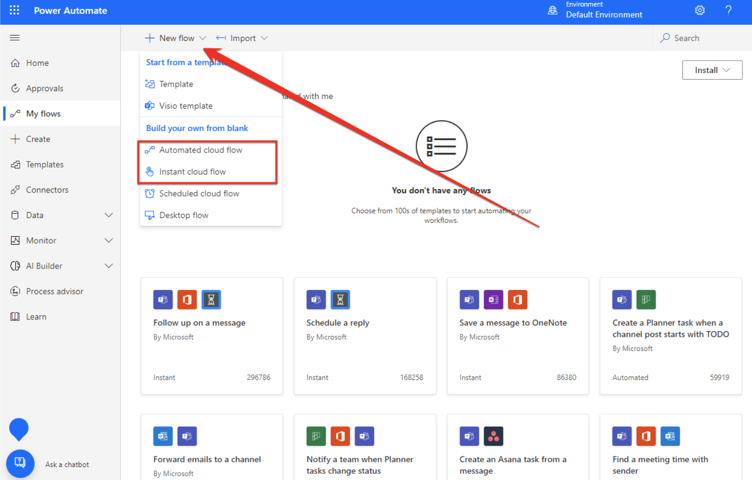752x480 pixels.
Task: Select Template from the menu
Action: click(211, 84)
